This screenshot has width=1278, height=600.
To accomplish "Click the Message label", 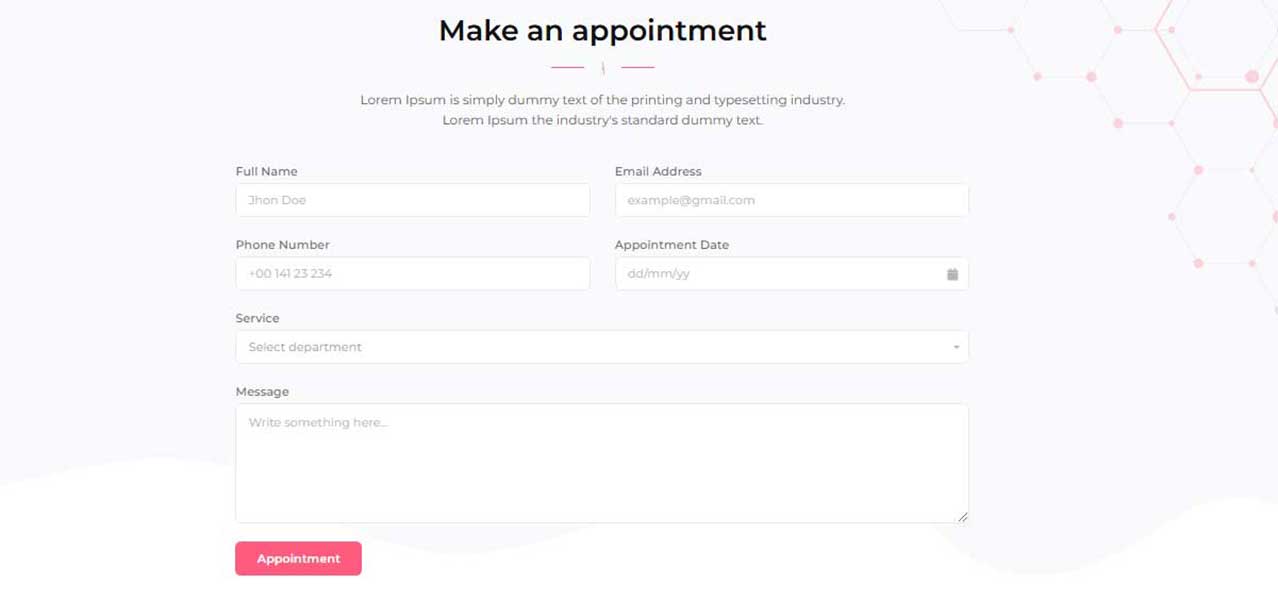I will (x=262, y=392).
